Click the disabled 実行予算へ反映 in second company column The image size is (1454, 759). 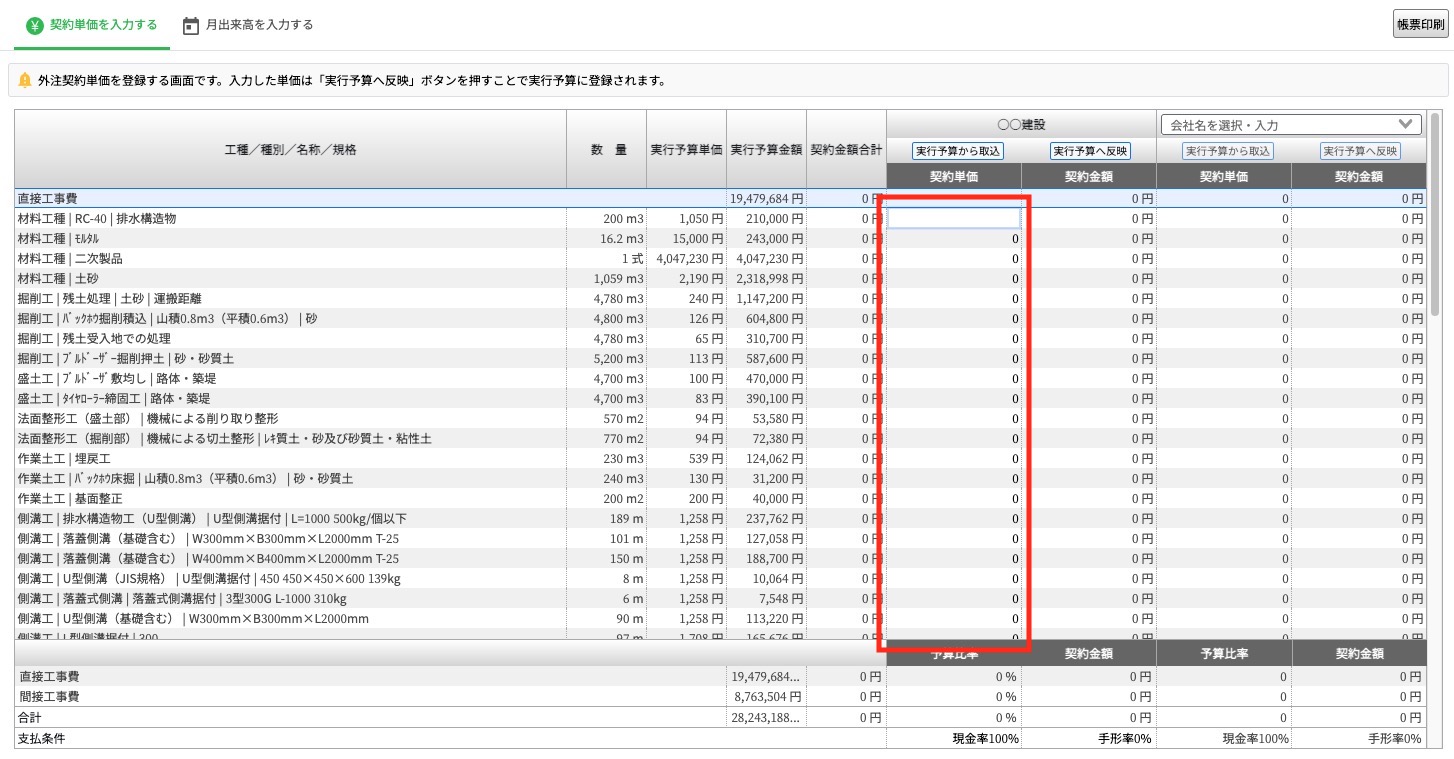point(1360,151)
